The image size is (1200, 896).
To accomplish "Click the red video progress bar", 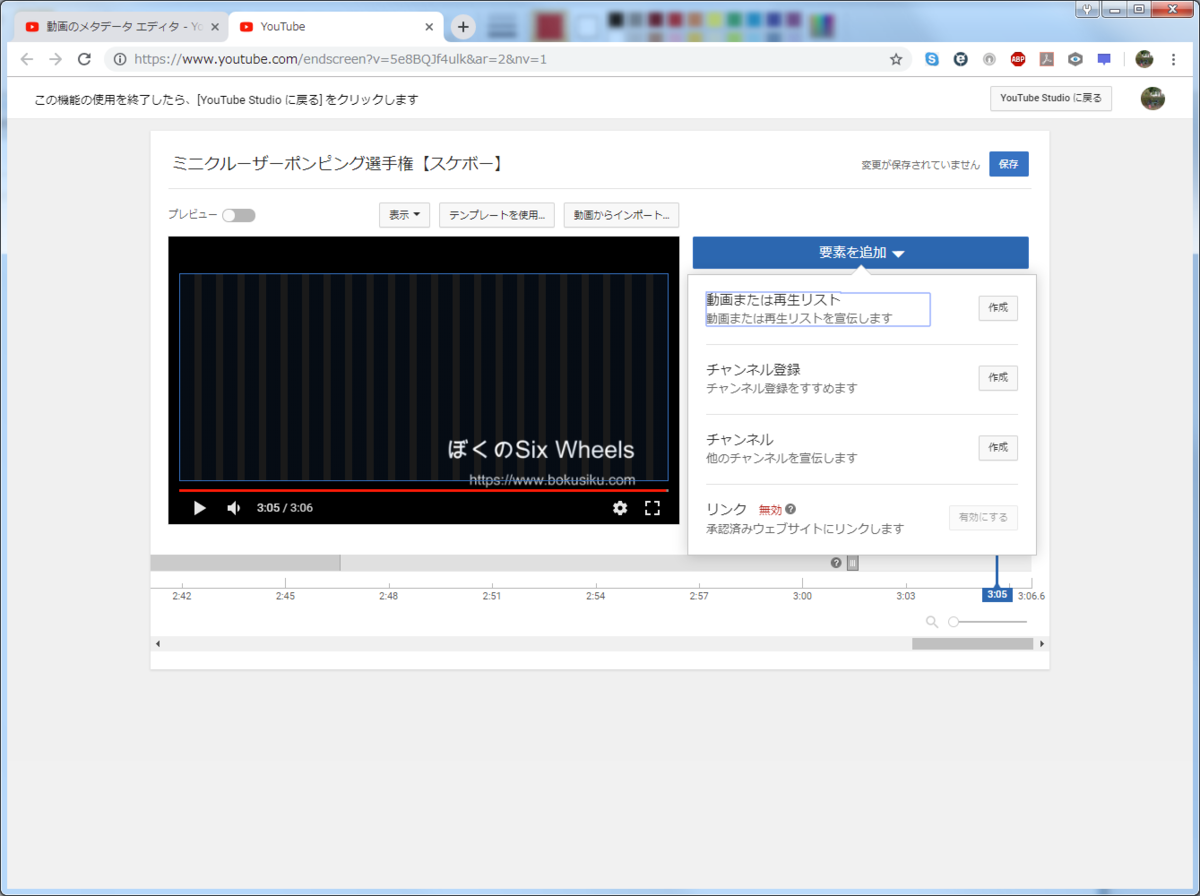I will [x=424, y=490].
